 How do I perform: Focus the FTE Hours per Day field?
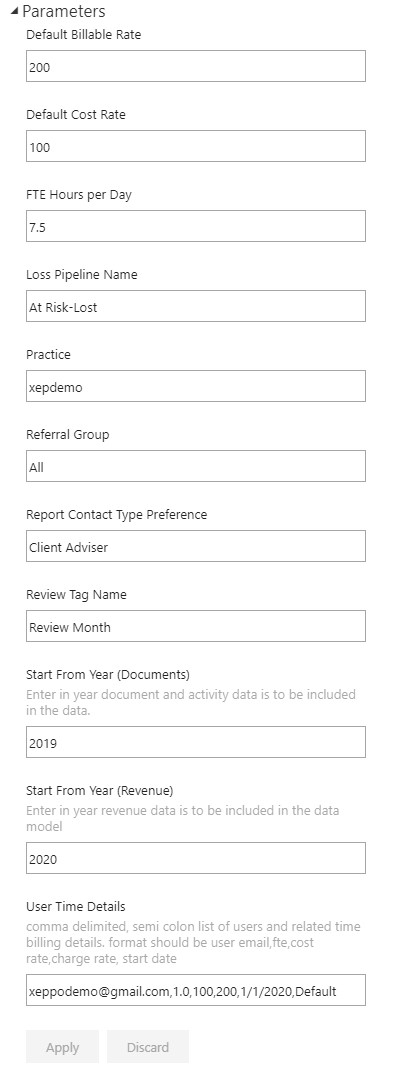tap(196, 226)
